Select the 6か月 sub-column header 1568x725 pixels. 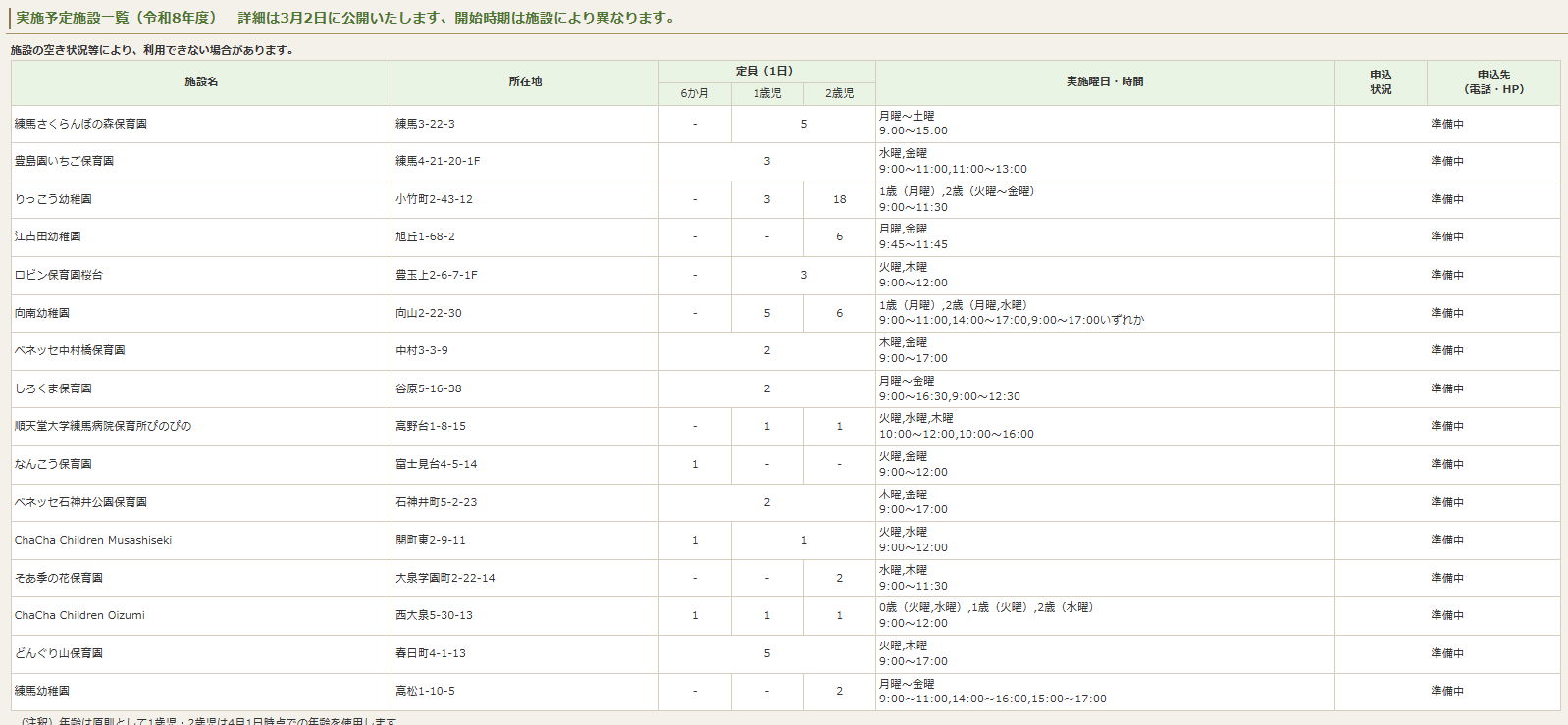(694, 94)
